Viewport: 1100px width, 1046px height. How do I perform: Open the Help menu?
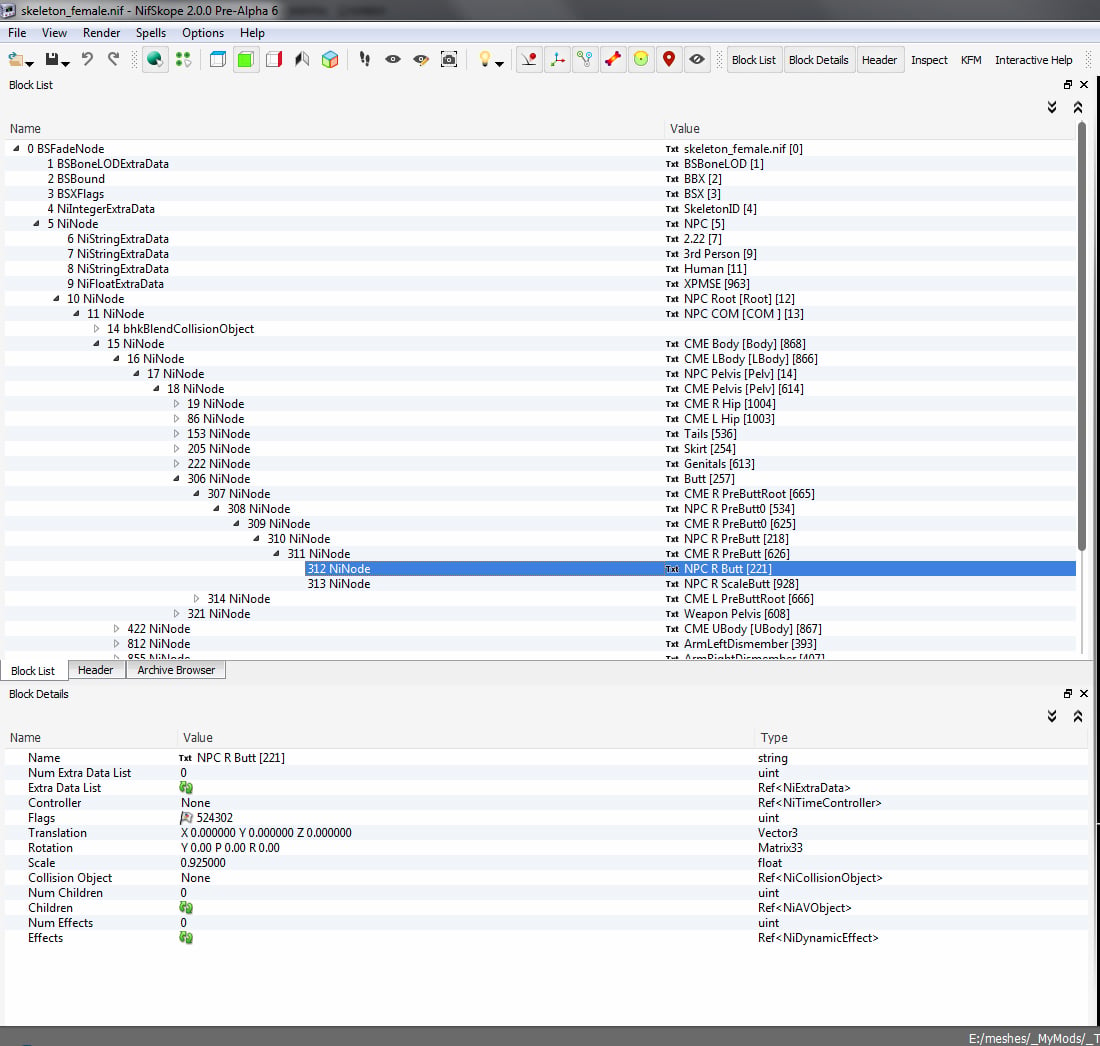click(x=252, y=33)
